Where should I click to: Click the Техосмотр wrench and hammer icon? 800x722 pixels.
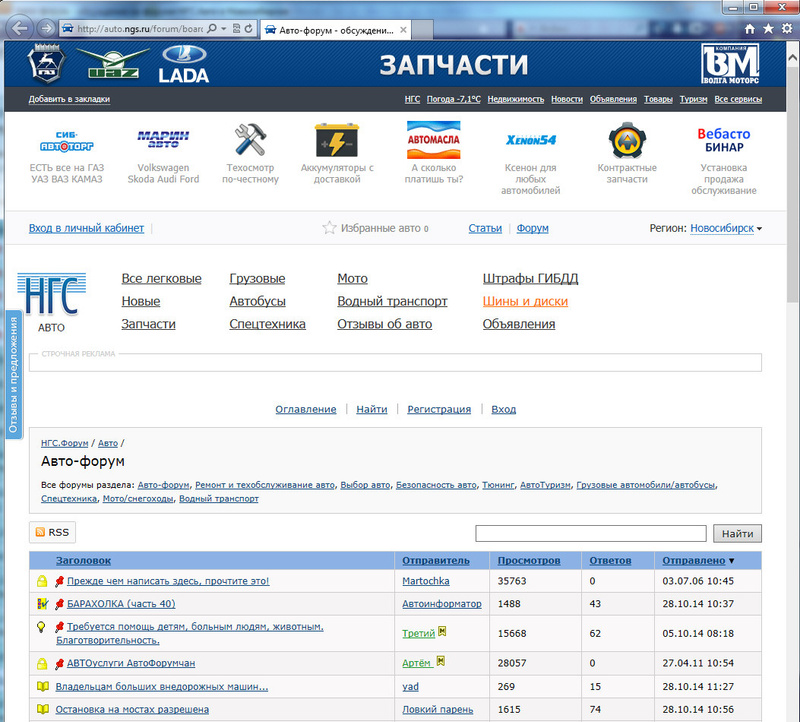246,140
